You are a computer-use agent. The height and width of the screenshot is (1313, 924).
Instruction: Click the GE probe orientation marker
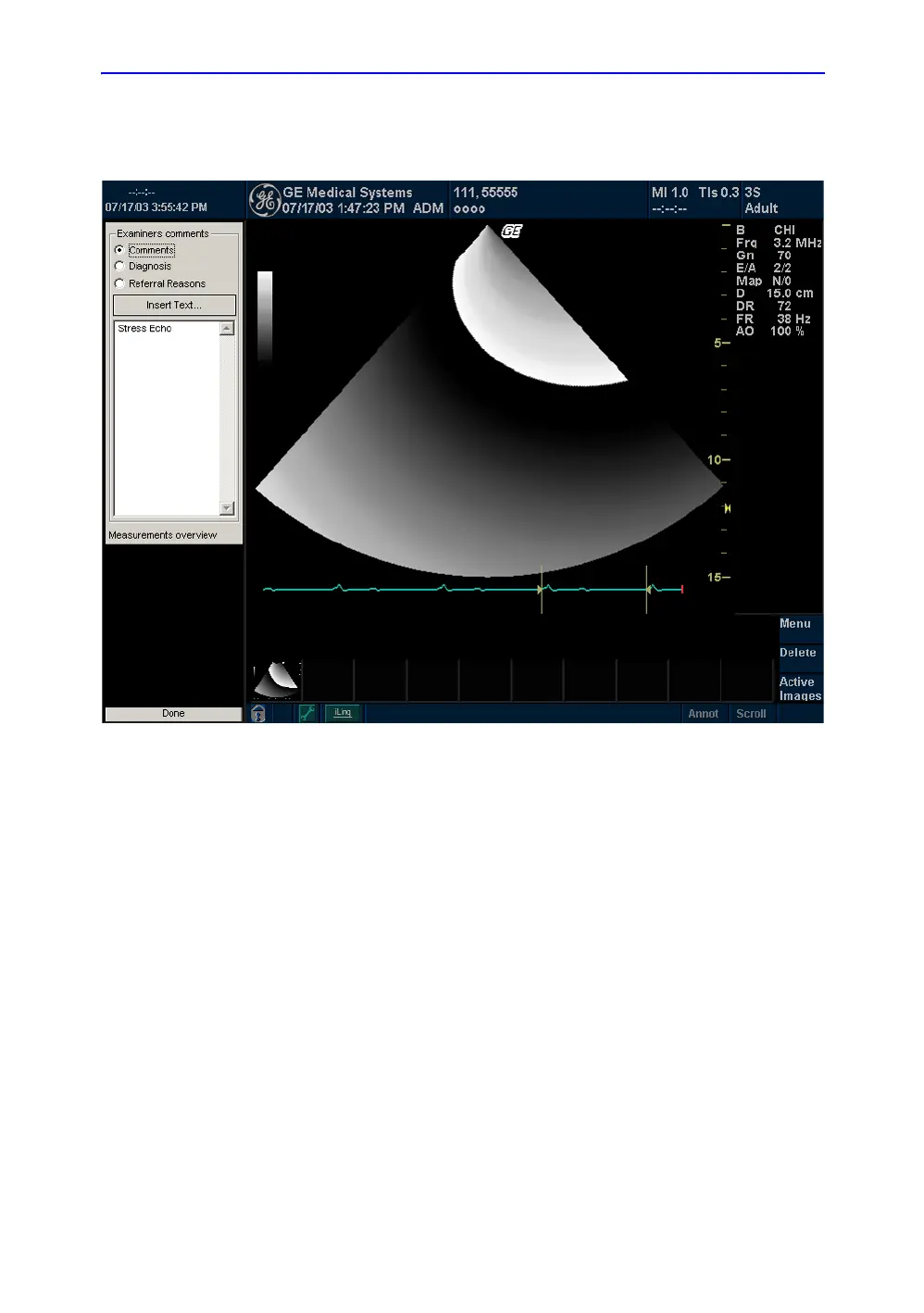click(512, 231)
